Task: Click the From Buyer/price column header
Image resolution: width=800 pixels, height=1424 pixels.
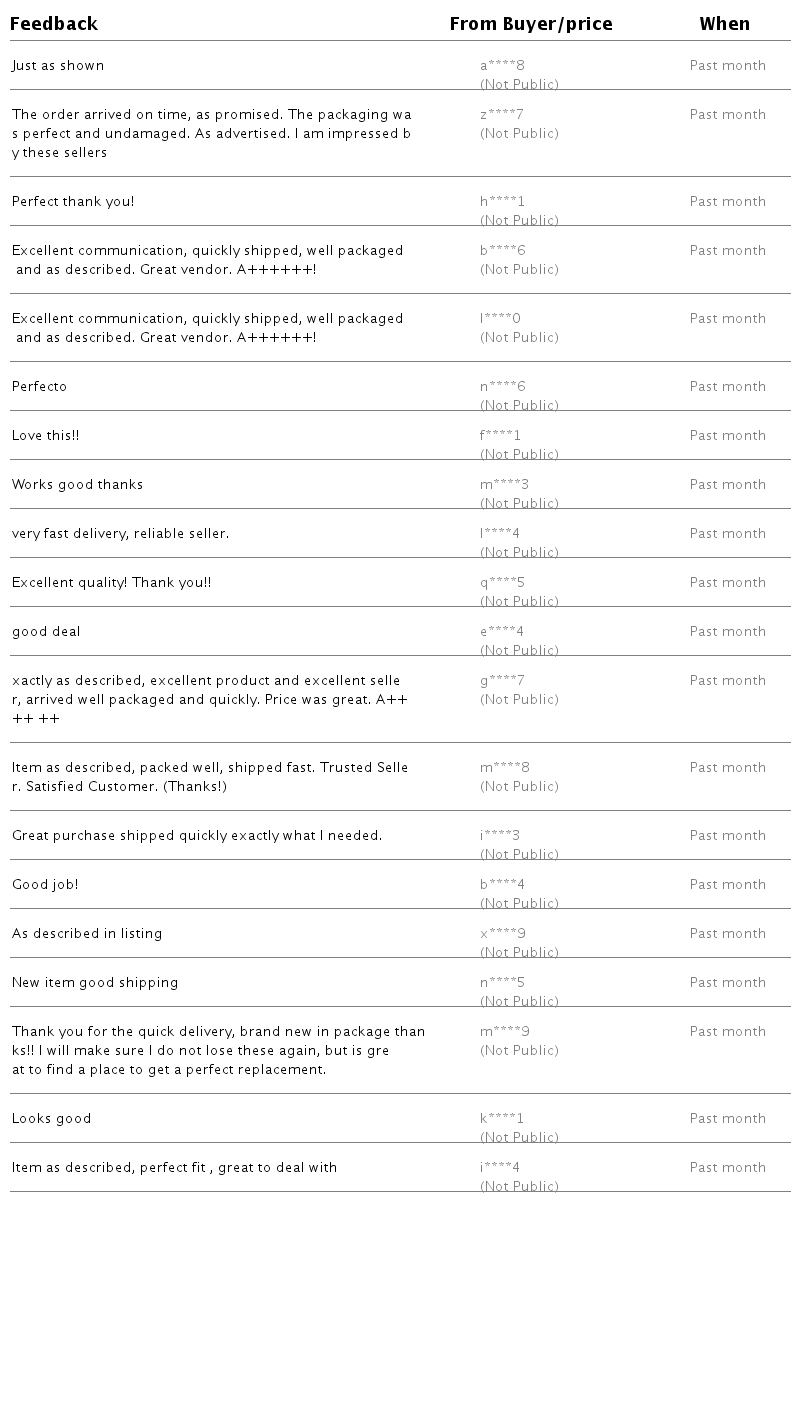Action: [x=531, y=24]
